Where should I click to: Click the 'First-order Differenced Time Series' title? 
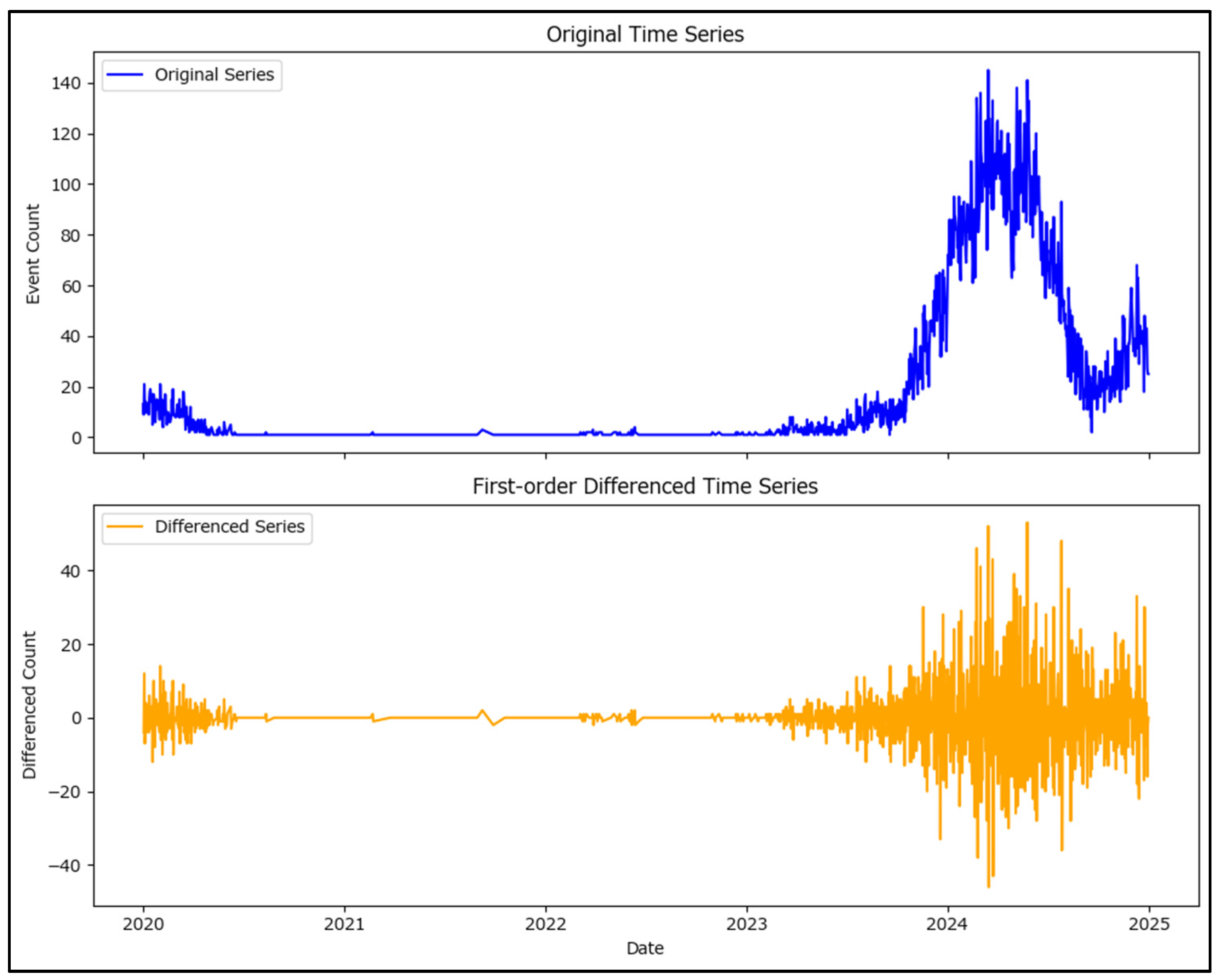tap(645, 486)
